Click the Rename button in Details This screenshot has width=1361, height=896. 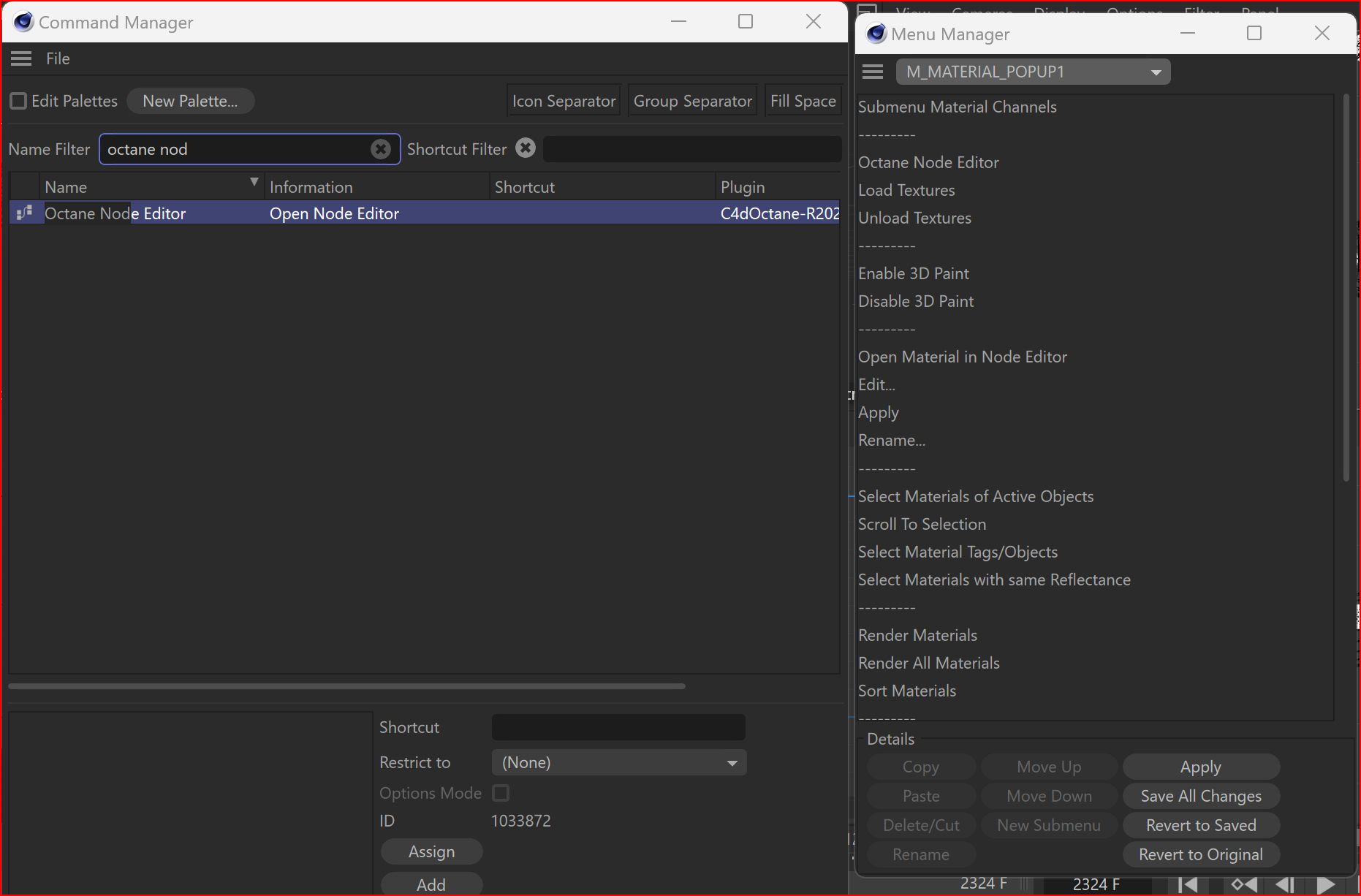[x=921, y=854]
